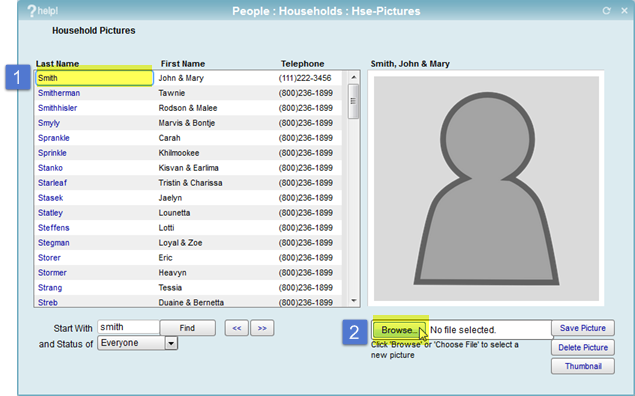Select the Stasek last name
Screen dimensions: 635x396
click(x=50, y=198)
